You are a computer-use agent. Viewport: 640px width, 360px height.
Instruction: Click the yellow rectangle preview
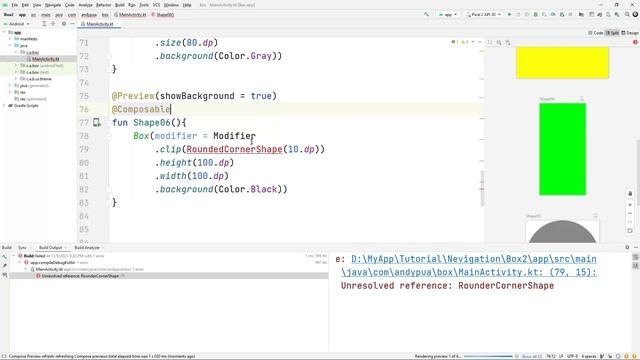coord(562,62)
